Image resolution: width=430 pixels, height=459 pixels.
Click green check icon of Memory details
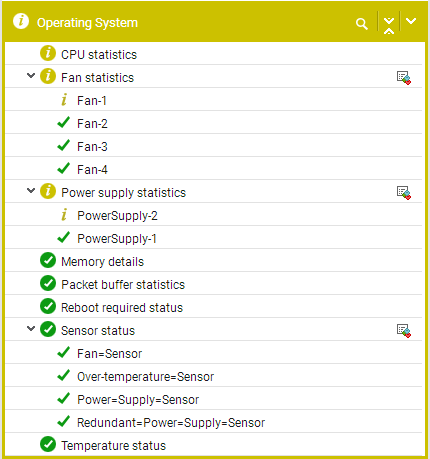[48, 260]
